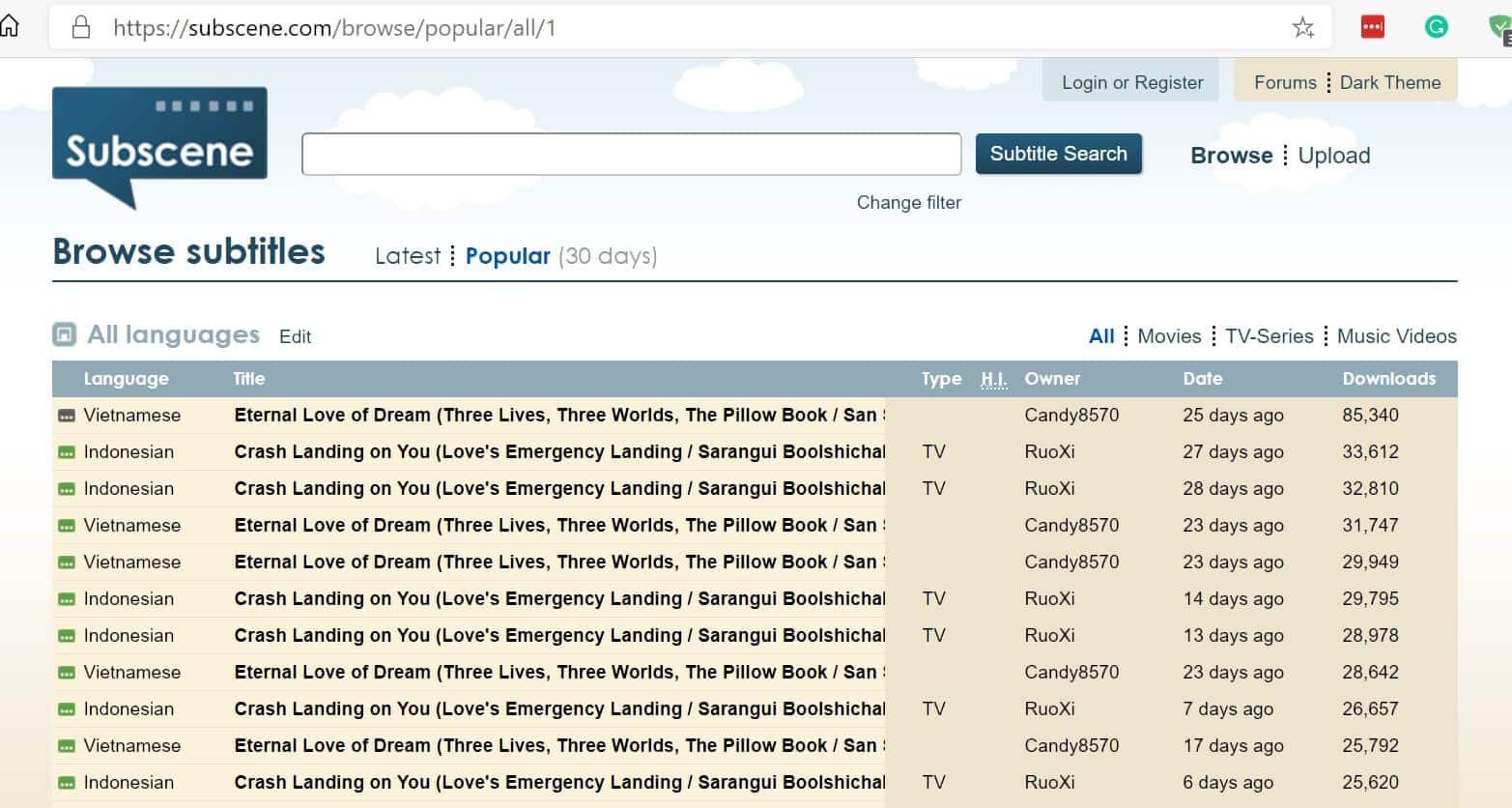Click the green icon in the 29,949 downloads row
1512x808 pixels.
[66, 563]
